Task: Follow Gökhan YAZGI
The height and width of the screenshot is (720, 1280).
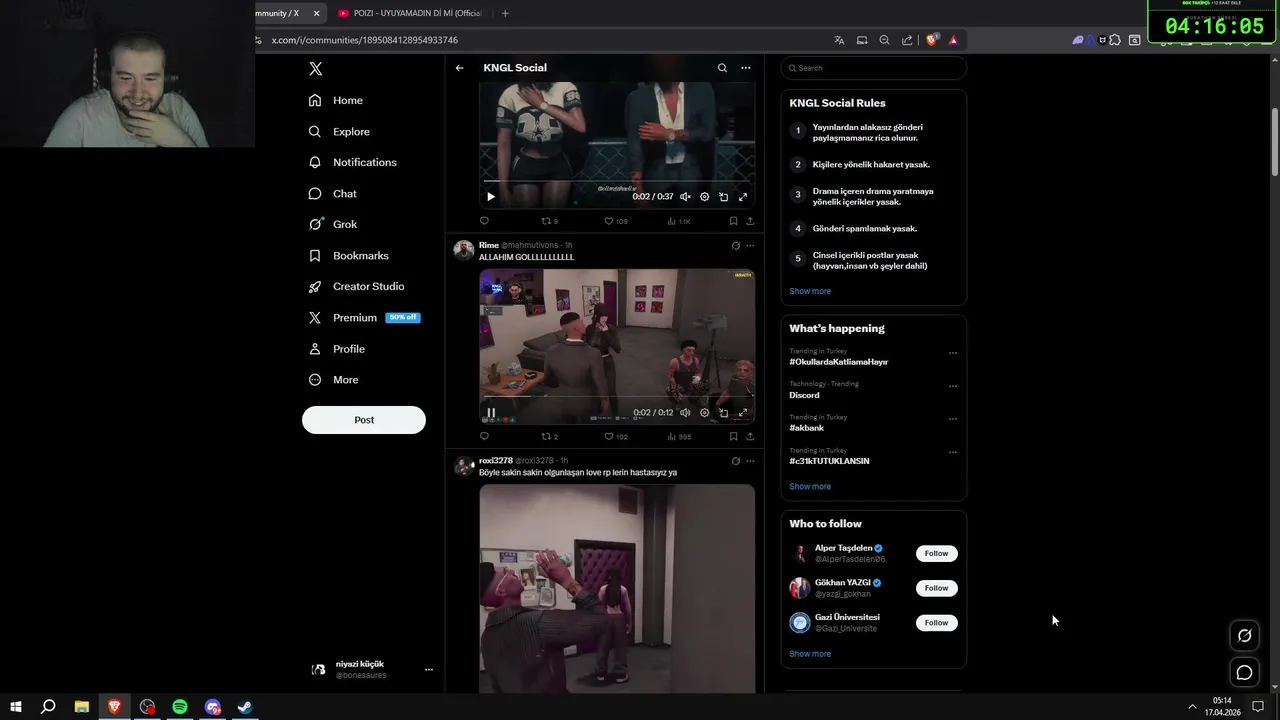Action: pyautogui.click(x=936, y=588)
